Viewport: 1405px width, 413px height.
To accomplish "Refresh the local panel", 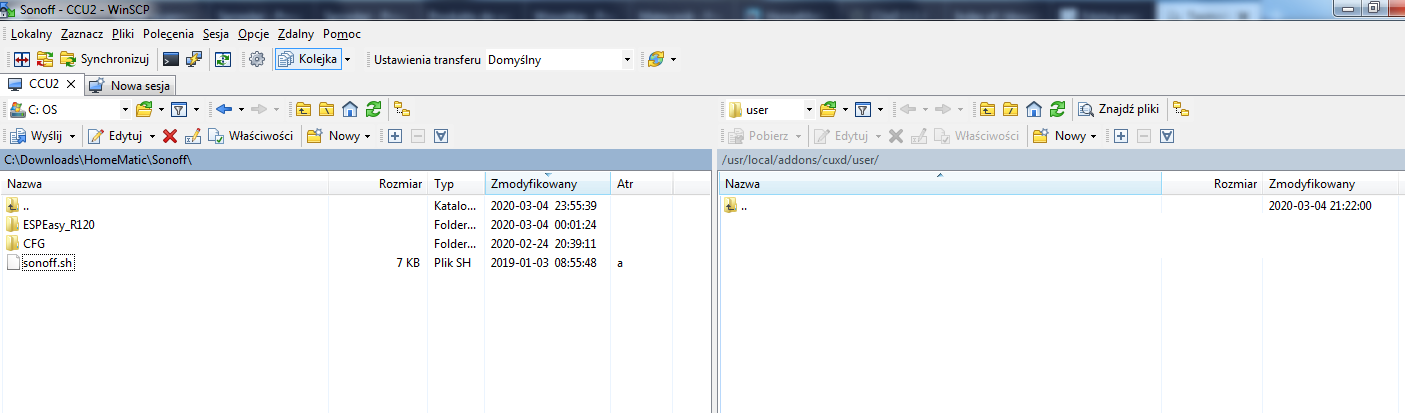I will pos(373,109).
